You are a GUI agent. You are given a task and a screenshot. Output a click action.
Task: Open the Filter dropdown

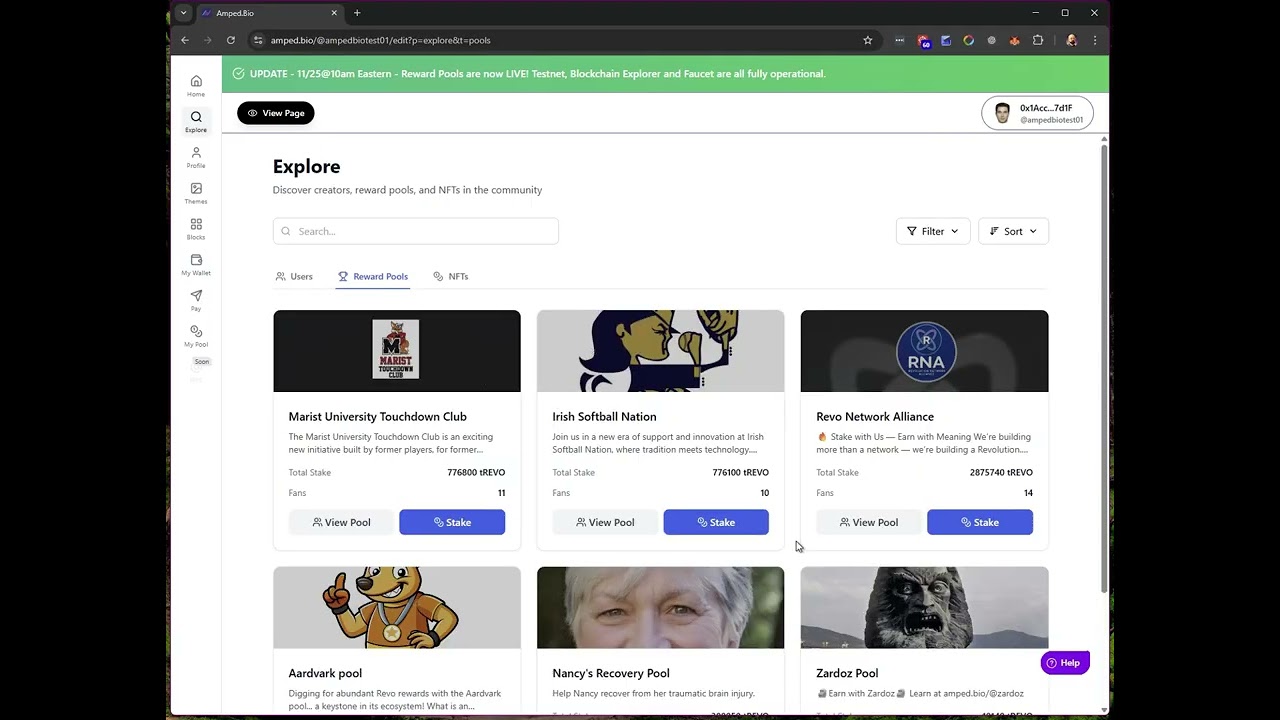[933, 231]
